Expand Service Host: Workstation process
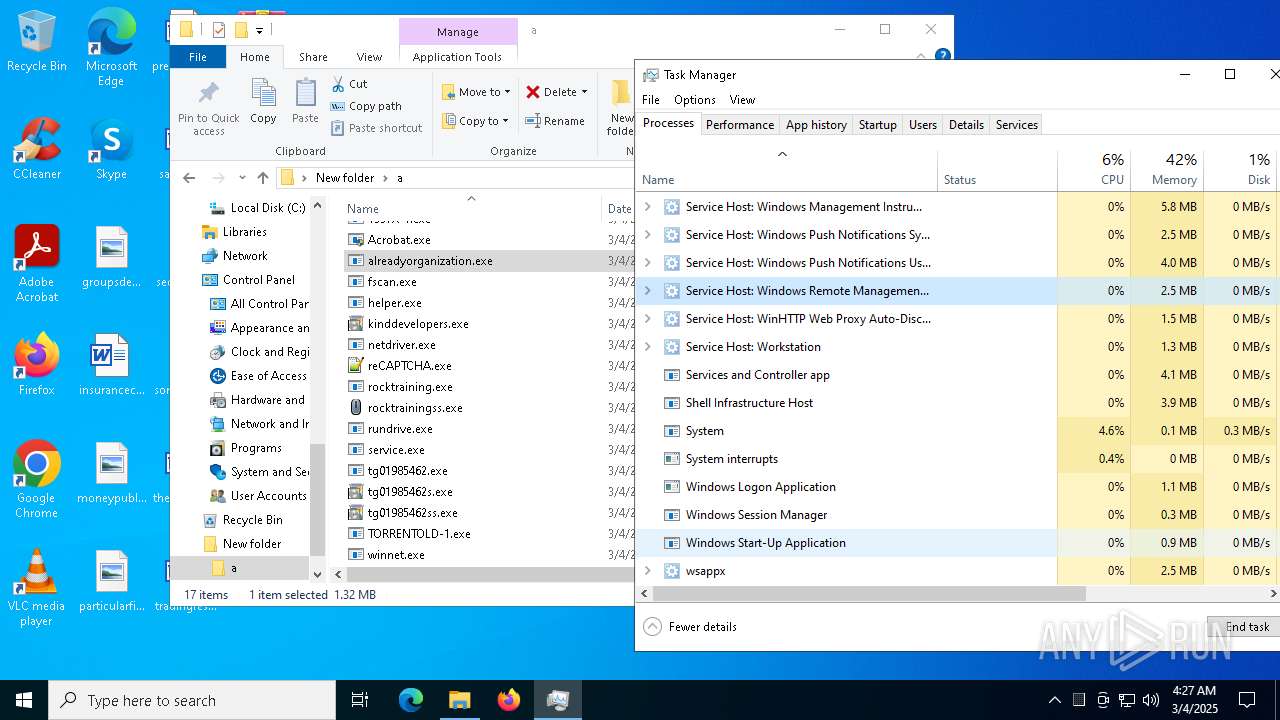The image size is (1280, 720). pyautogui.click(x=647, y=347)
